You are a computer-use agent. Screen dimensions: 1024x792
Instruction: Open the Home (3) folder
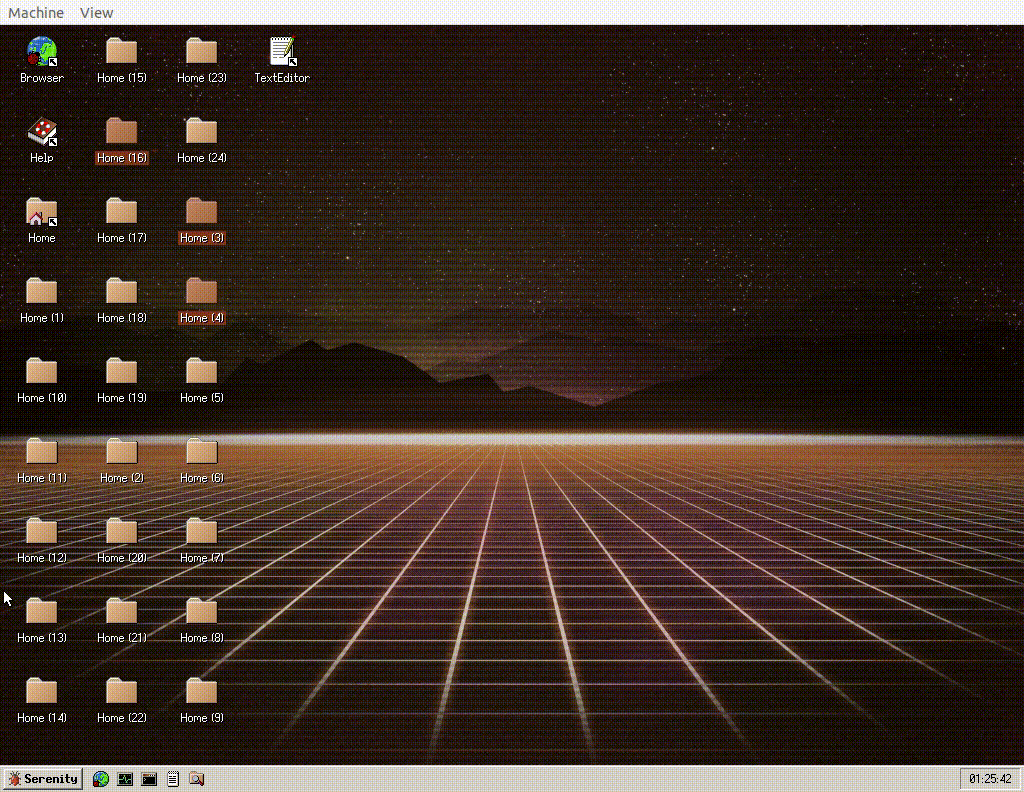200,213
